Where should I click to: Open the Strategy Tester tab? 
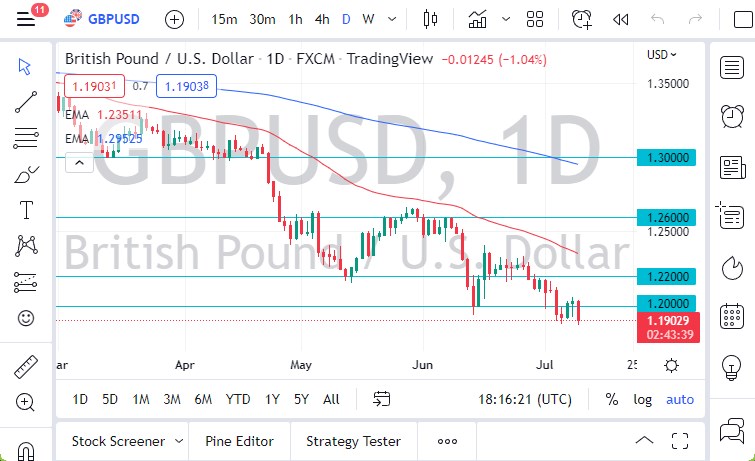(353, 441)
